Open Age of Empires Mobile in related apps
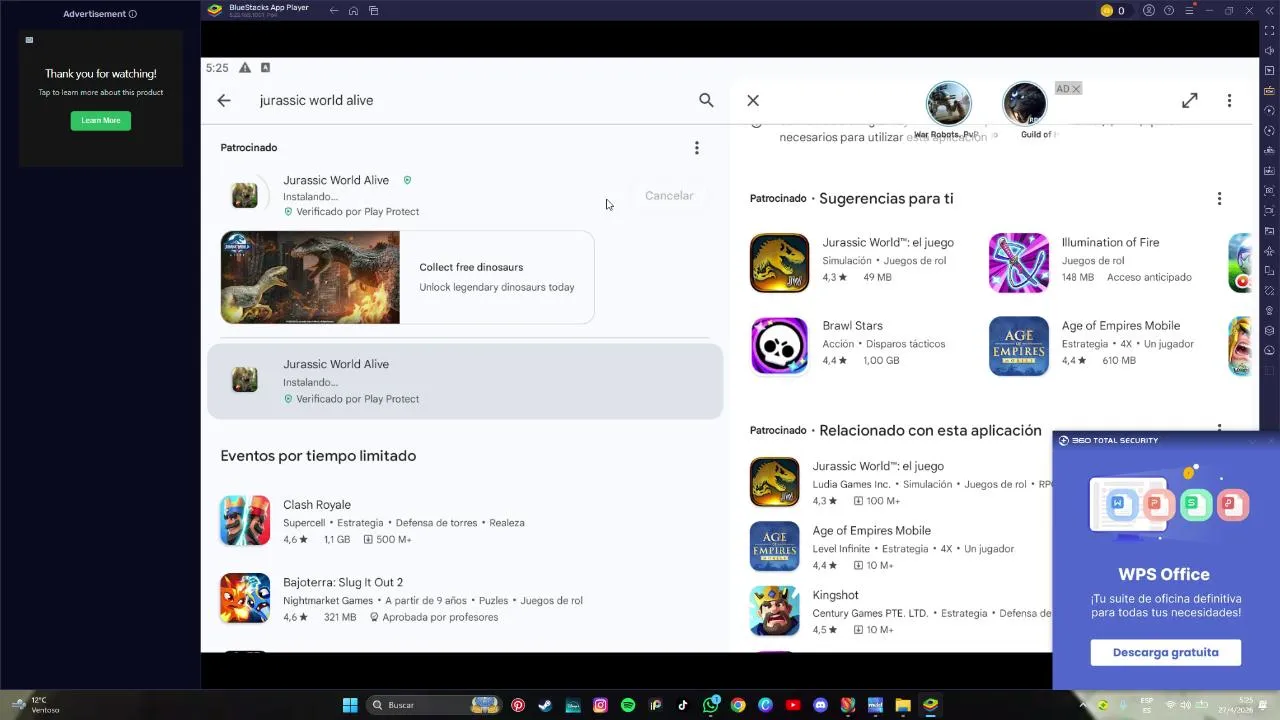 point(775,546)
